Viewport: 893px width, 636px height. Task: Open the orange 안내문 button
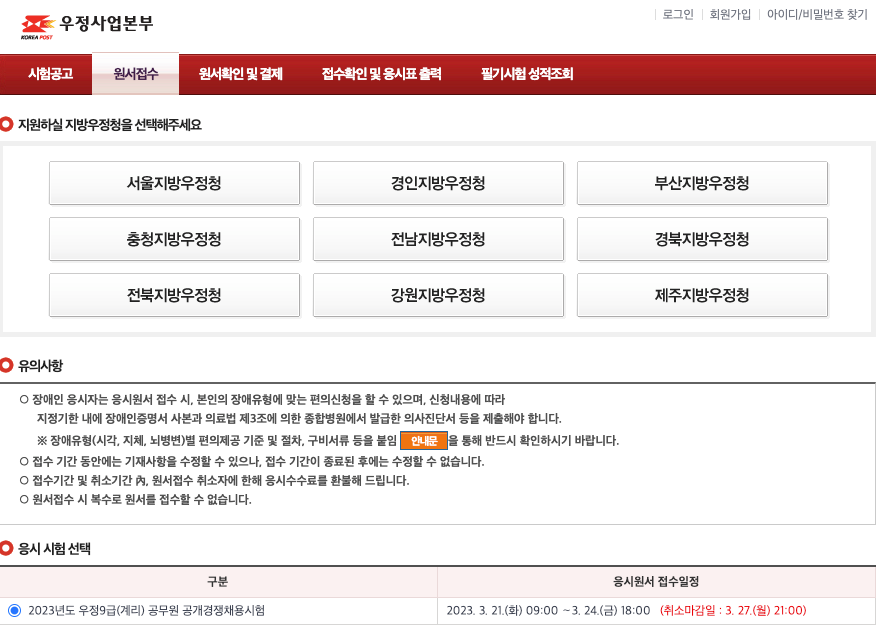(x=424, y=441)
